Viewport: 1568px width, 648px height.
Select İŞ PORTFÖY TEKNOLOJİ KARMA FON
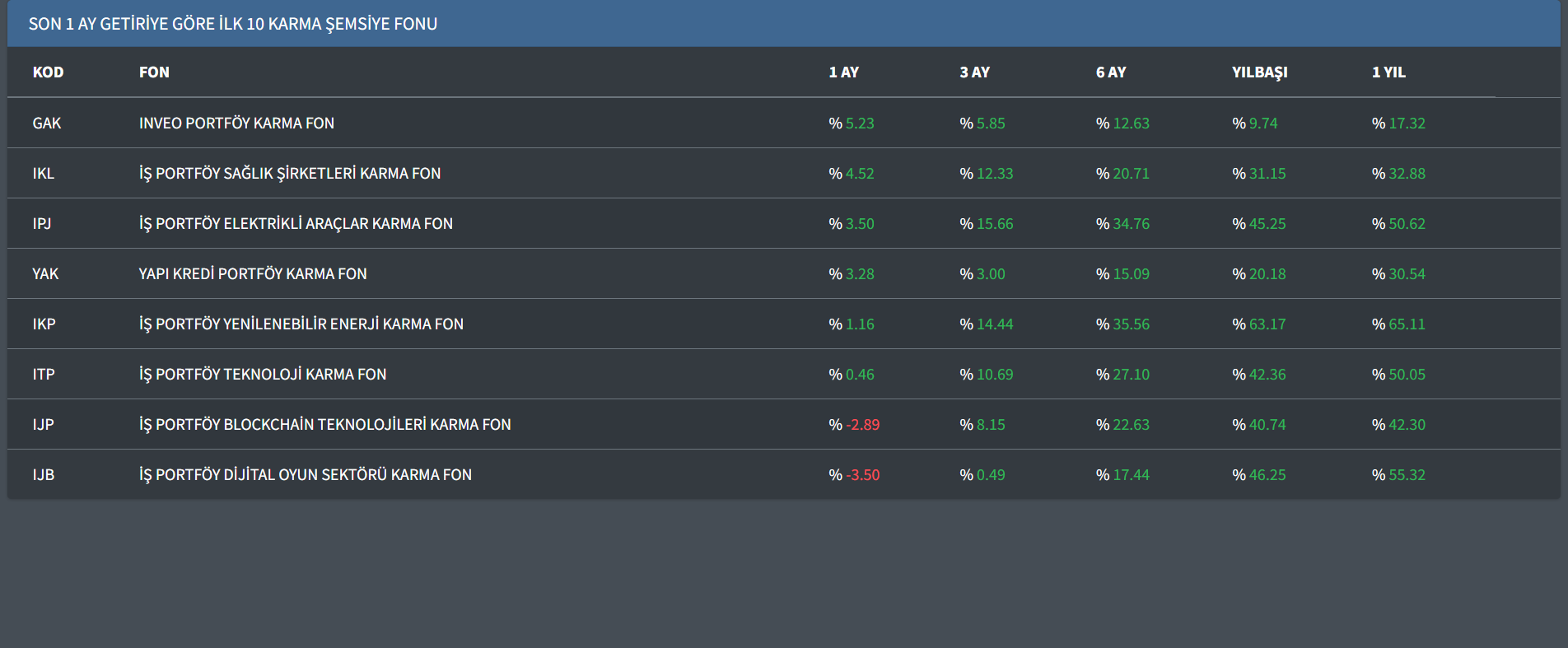263,375
